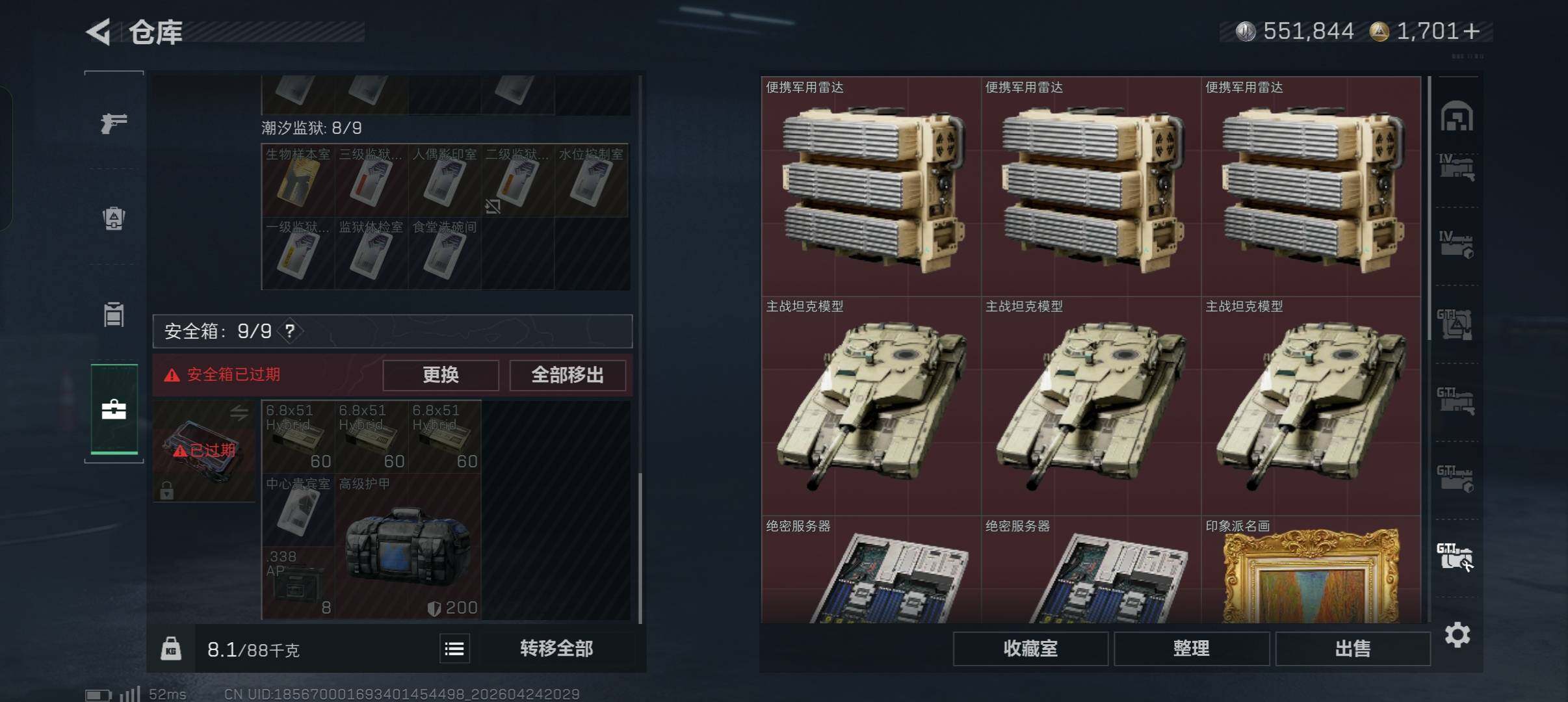
Task: Click 全部移出 to remove all items
Action: (x=568, y=375)
